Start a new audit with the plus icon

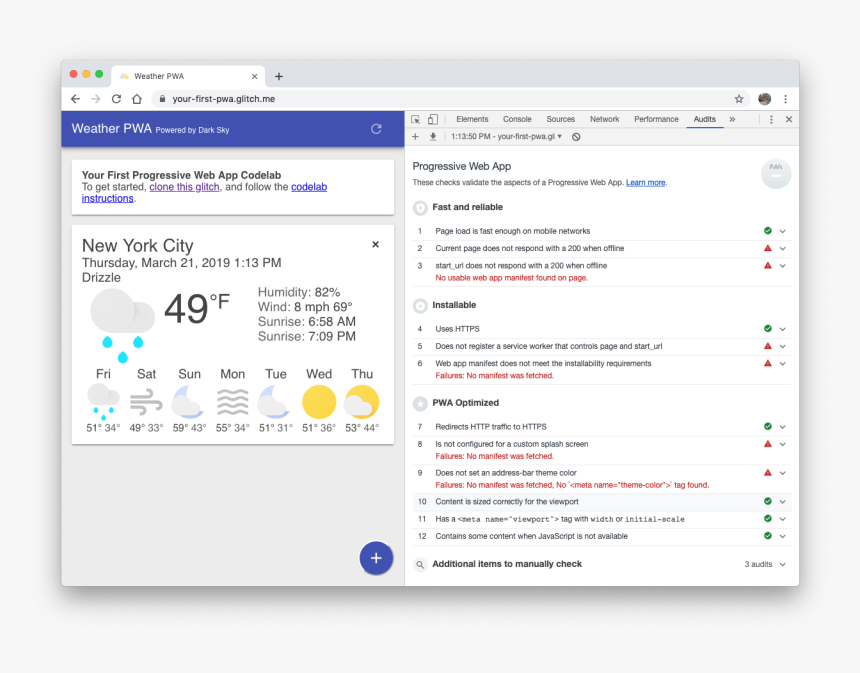pyautogui.click(x=415, y=137)
